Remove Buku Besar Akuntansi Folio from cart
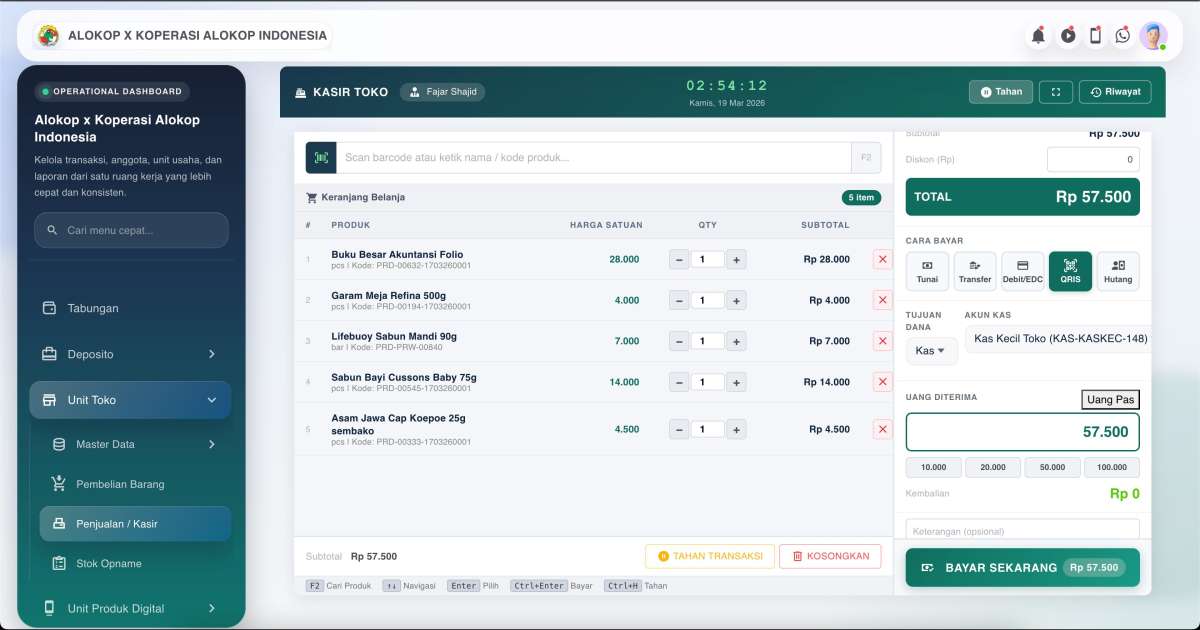Screen dimensions: 1200x630 click(882, 259)
